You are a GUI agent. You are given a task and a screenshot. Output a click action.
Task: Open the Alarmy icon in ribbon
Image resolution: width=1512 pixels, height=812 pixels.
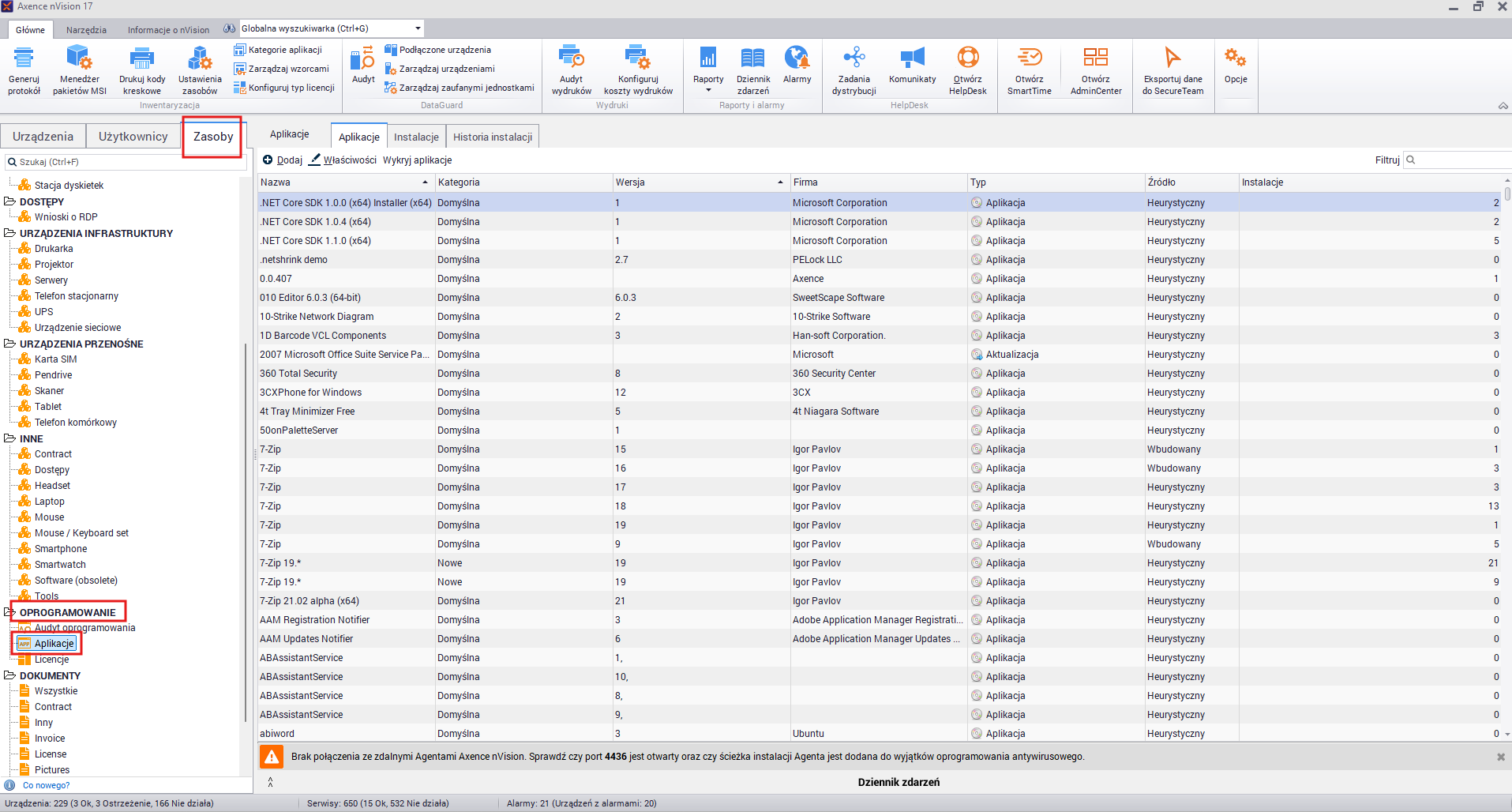(797, 59)
